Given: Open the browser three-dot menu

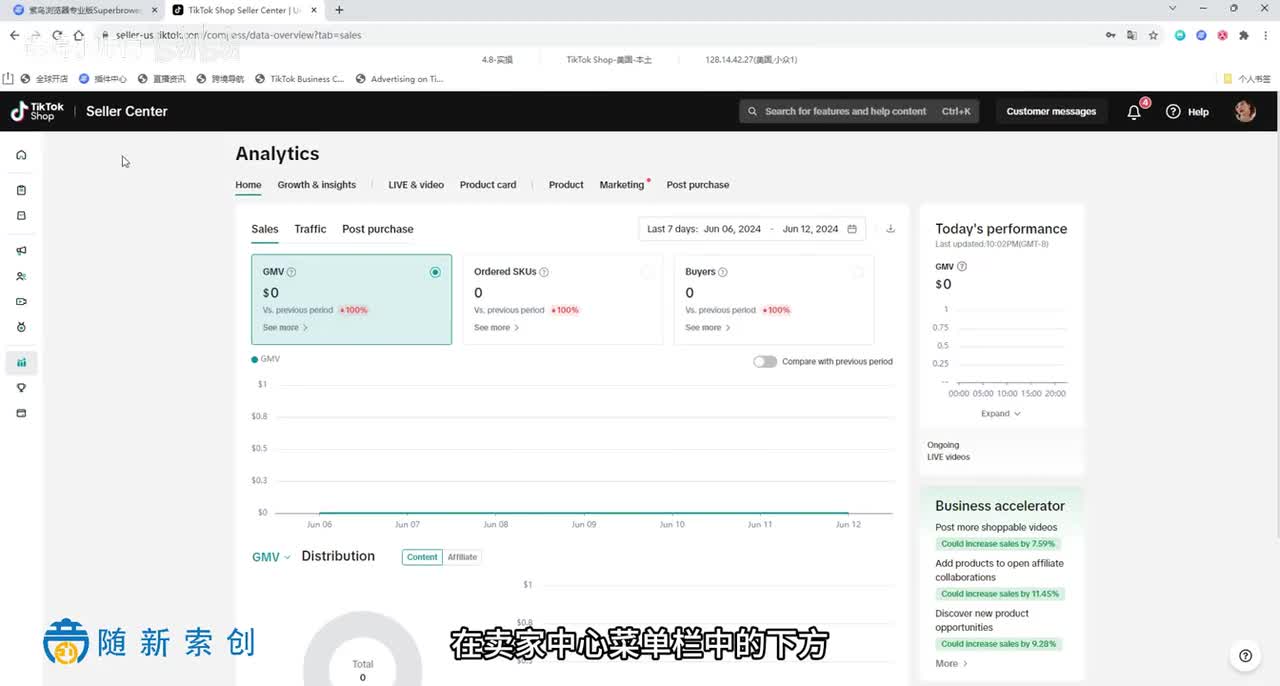Looking at the screenshot, I should point(1265,35).
